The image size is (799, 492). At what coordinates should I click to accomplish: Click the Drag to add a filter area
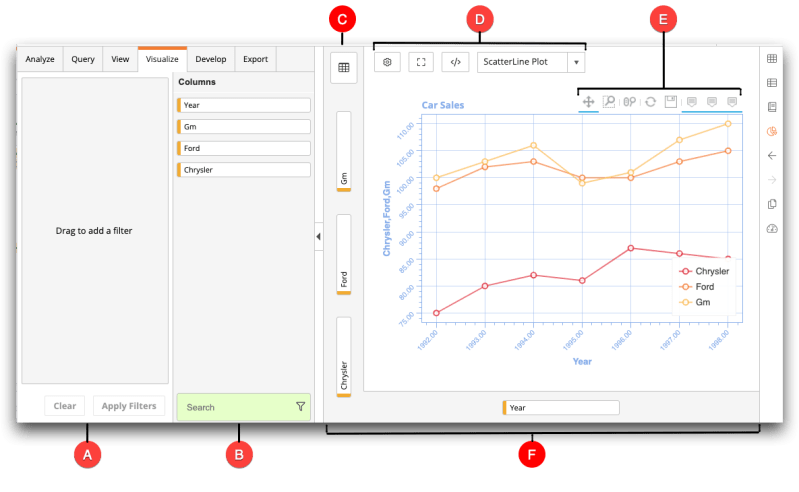pyautogui.click(x=95, y=231)
